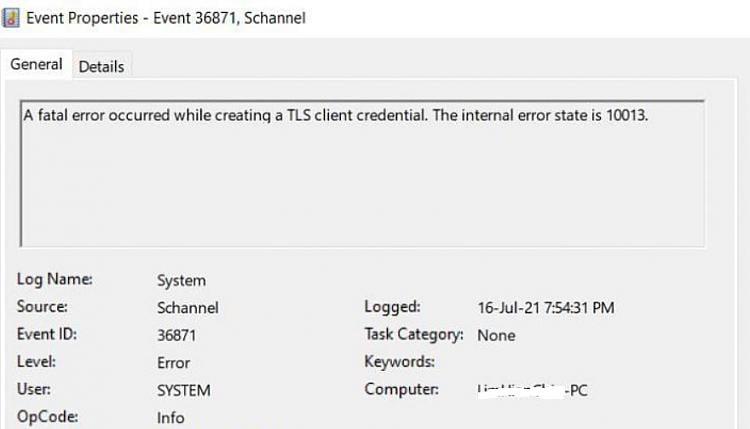Click the Computer name value
The image size is (750, 429).
pyautogui.click(x=534, y=390)
